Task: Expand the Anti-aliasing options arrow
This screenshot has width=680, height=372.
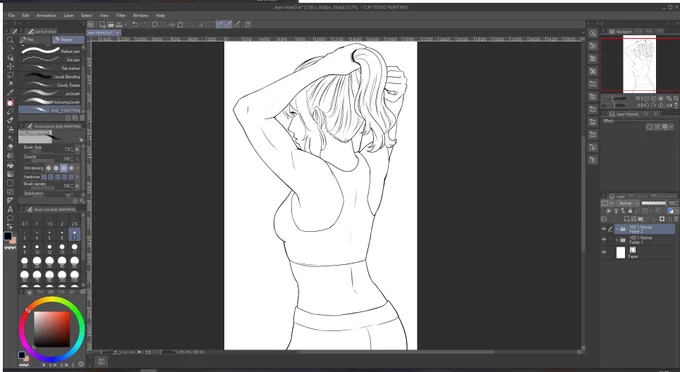Action: click(78, 168)
